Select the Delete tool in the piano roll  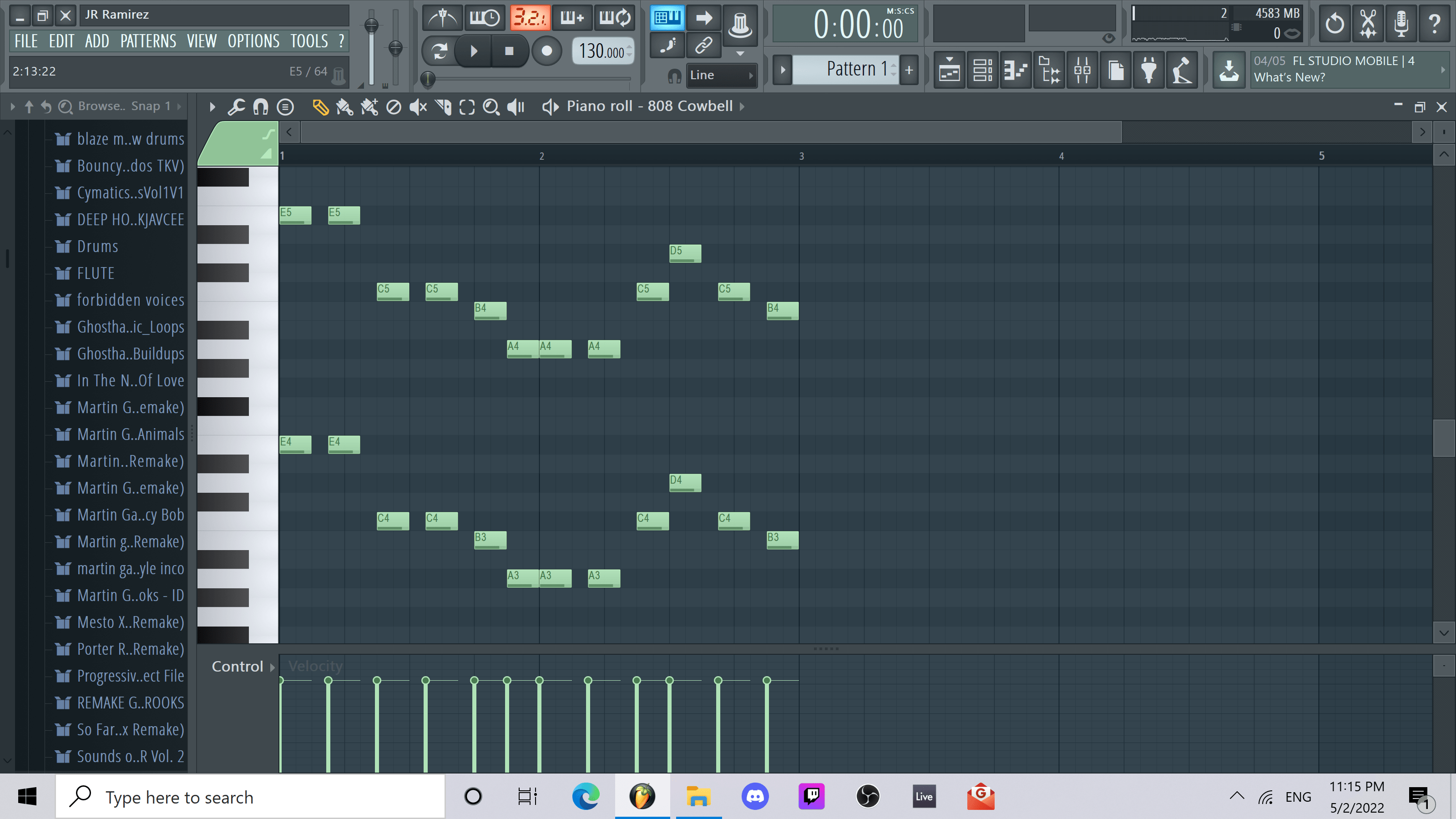click(x=394, y=107)
